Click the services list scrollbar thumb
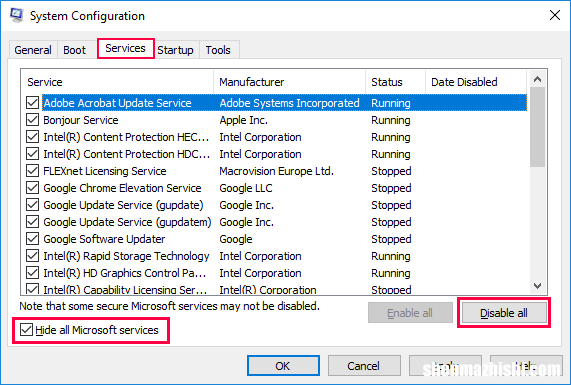This screenshot has width=571, height=385. (x=537, y=127)
